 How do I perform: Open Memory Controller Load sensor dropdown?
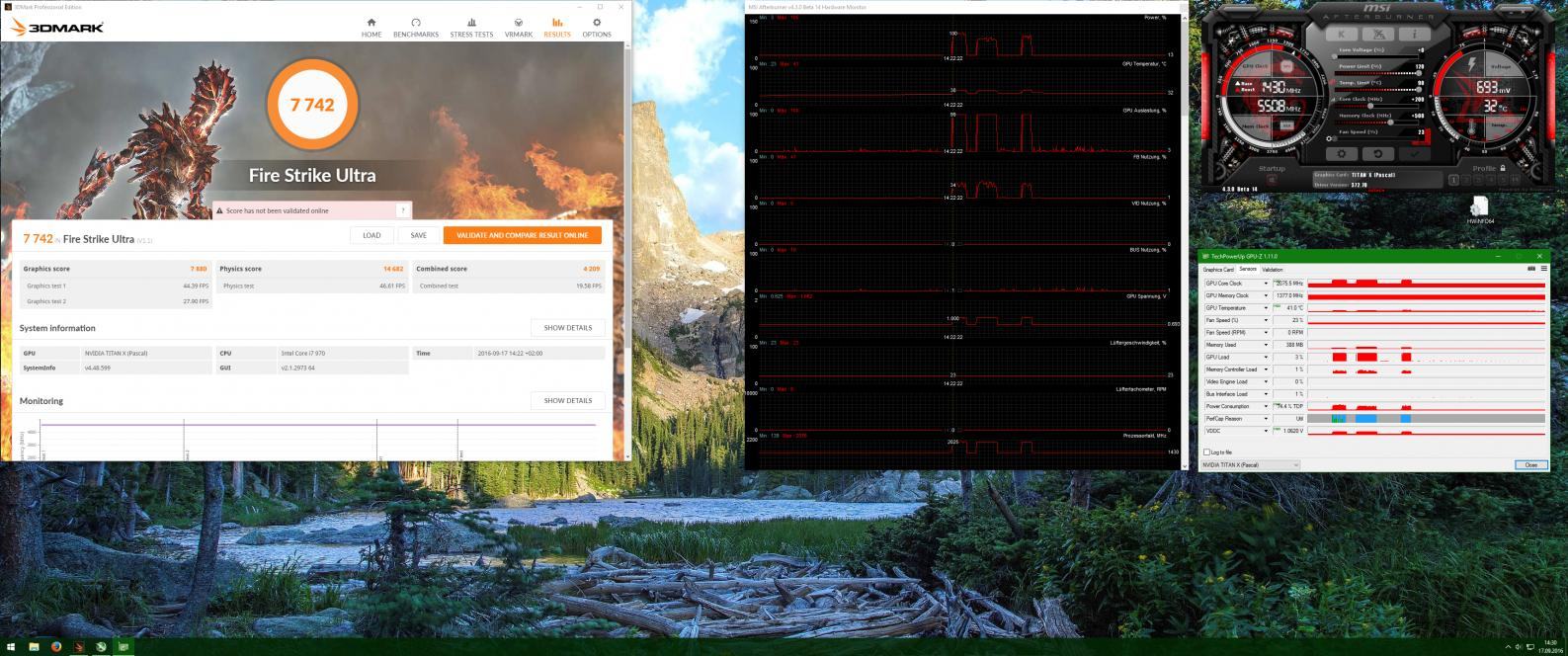click(x=1266, y=369)
